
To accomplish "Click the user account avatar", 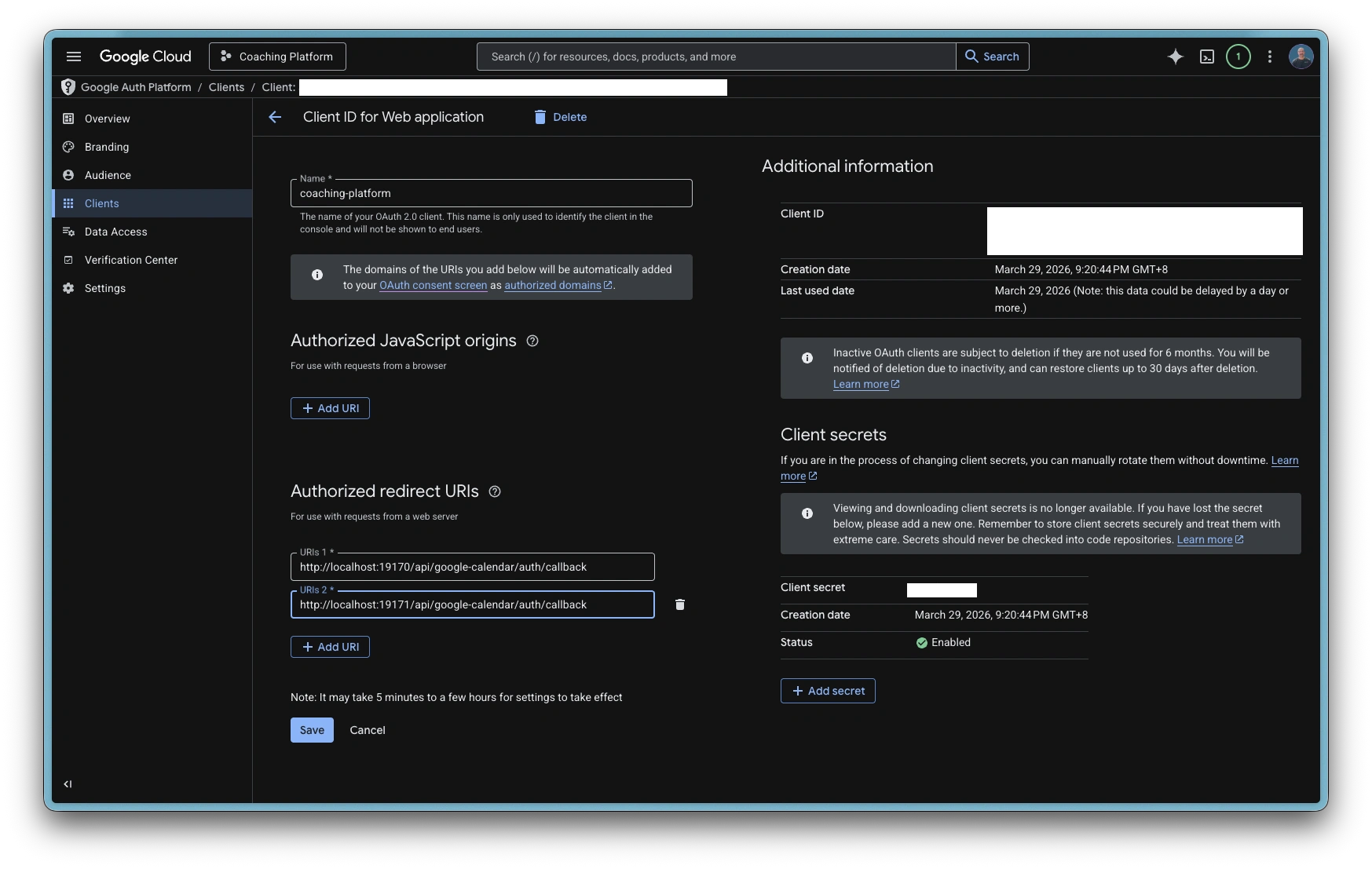I will tap(1301, 57).
